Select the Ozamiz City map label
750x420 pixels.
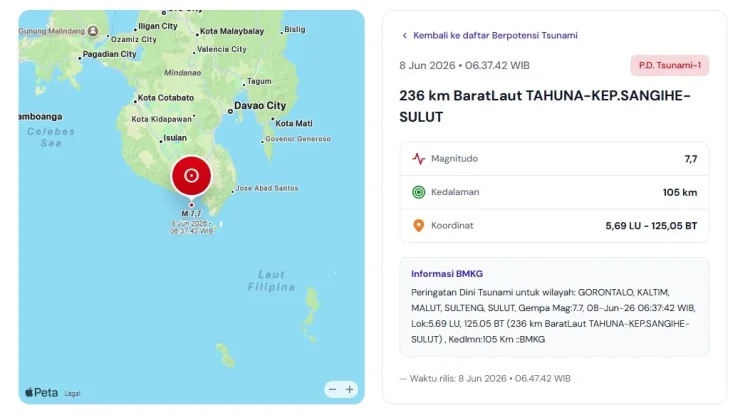[134, 39]
